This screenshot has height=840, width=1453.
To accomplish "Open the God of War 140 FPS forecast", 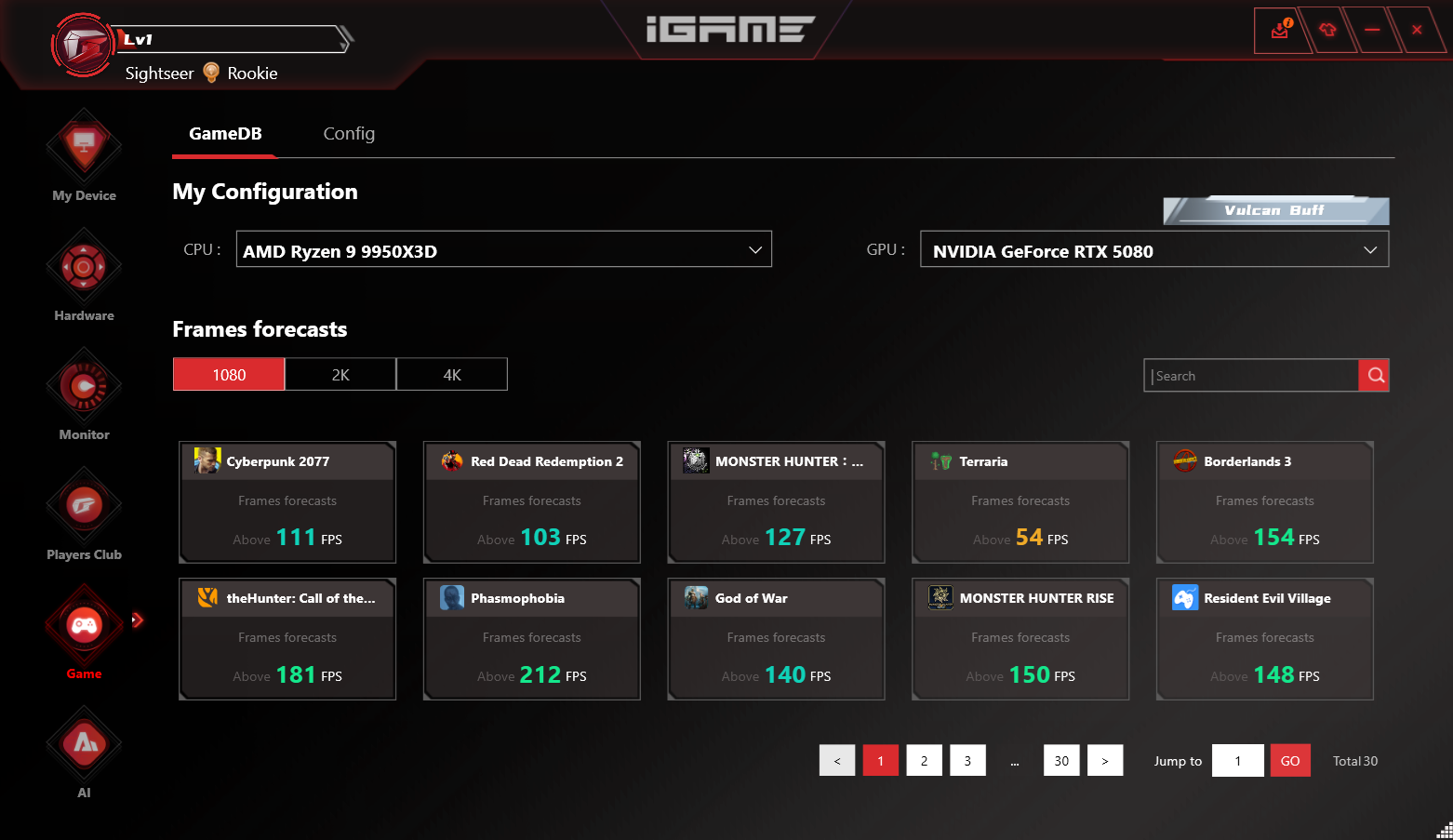I will tap(776, 639).
